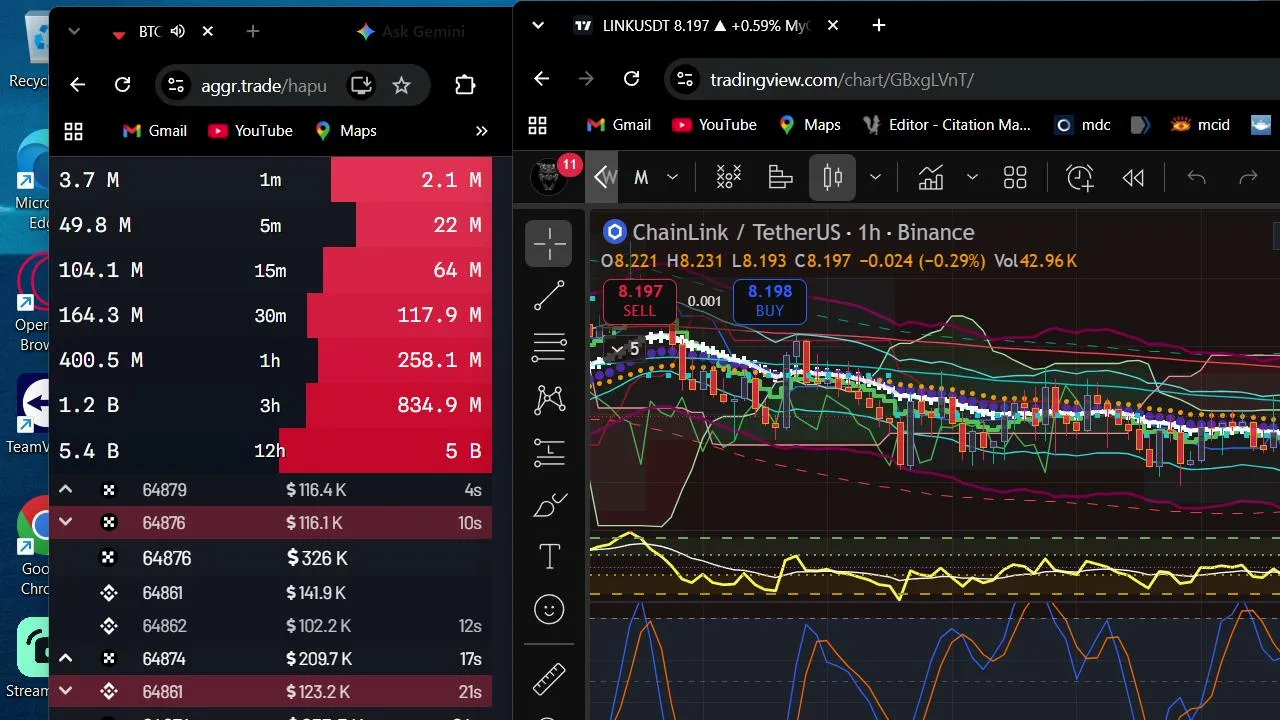Collapse the indicator legend showing 5

click(x=624, y=349)
